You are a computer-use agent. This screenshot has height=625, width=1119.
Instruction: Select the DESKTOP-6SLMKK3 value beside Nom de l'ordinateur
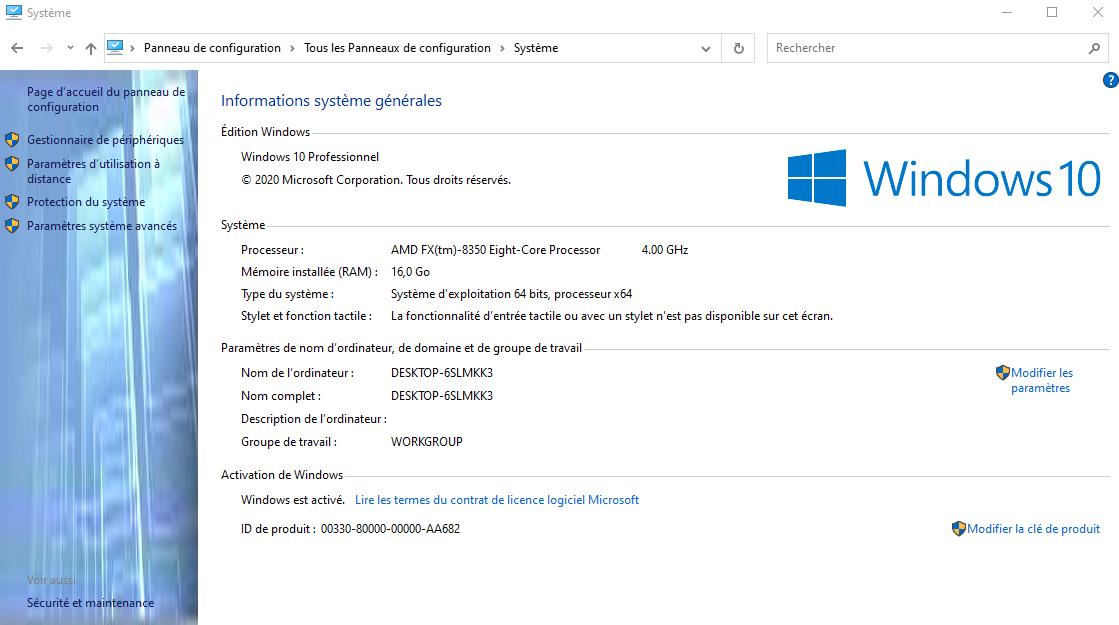(442, 372)
